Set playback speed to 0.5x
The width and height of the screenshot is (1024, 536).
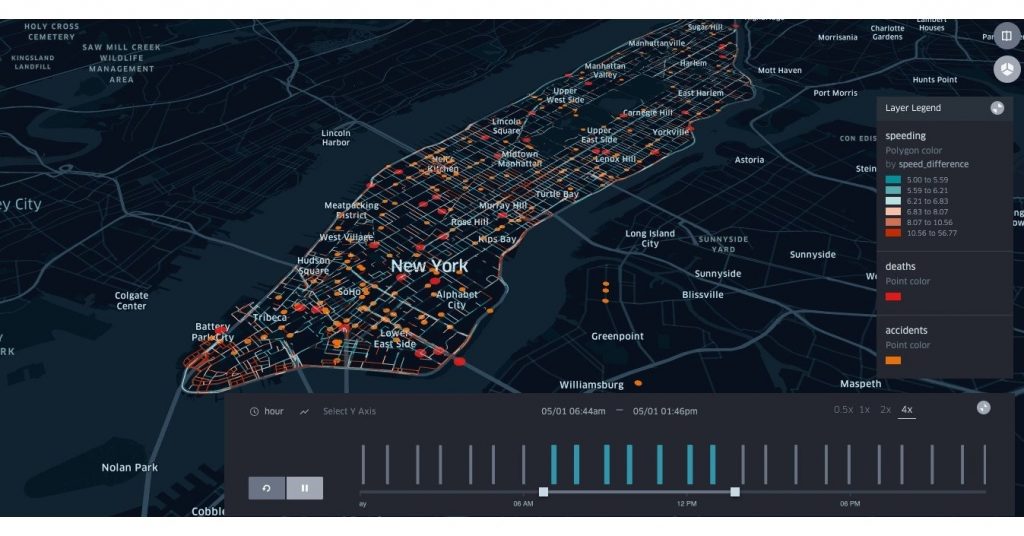coord(843,410)
